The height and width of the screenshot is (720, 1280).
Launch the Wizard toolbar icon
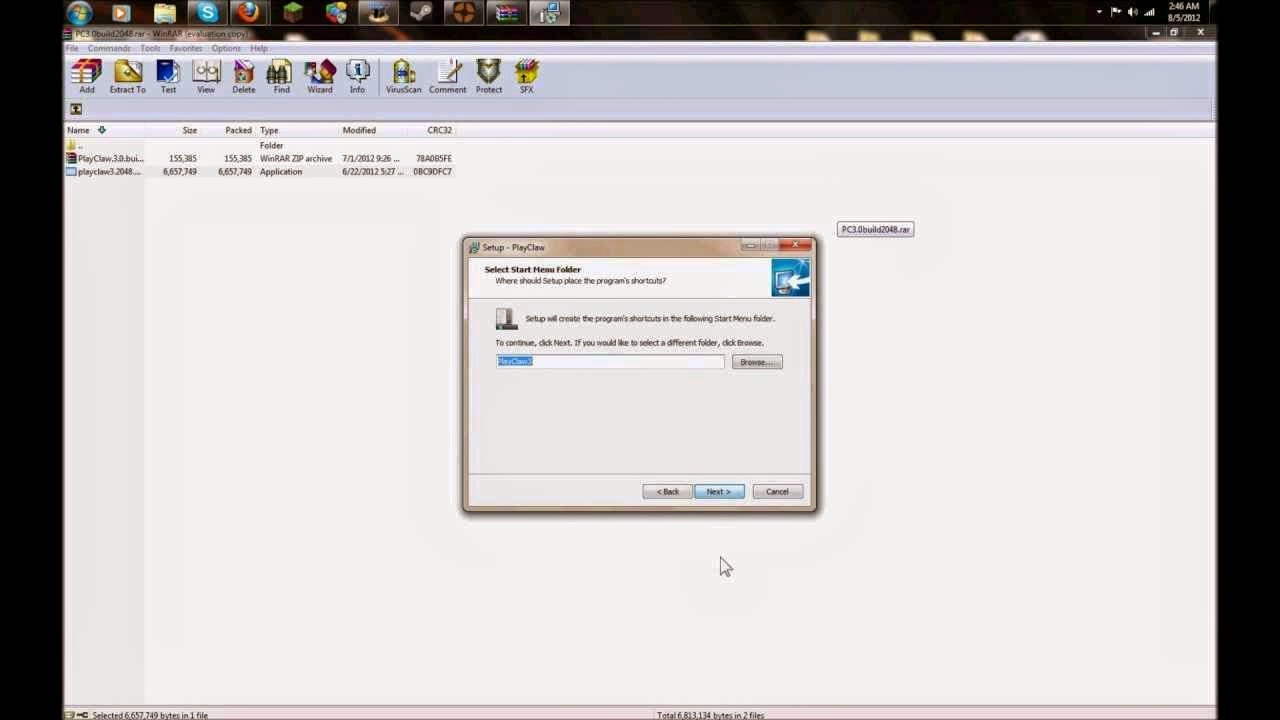tap(320, 77)
